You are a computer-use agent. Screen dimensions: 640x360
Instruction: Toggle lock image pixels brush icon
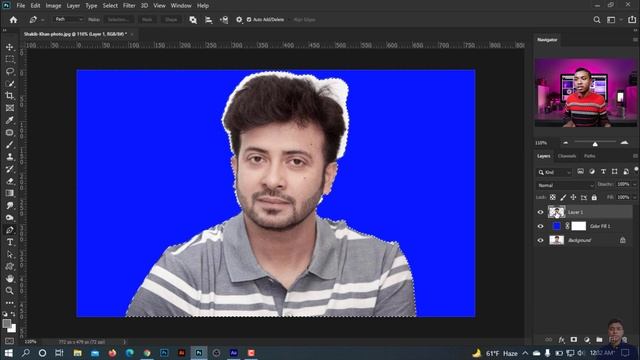[563, 198]
